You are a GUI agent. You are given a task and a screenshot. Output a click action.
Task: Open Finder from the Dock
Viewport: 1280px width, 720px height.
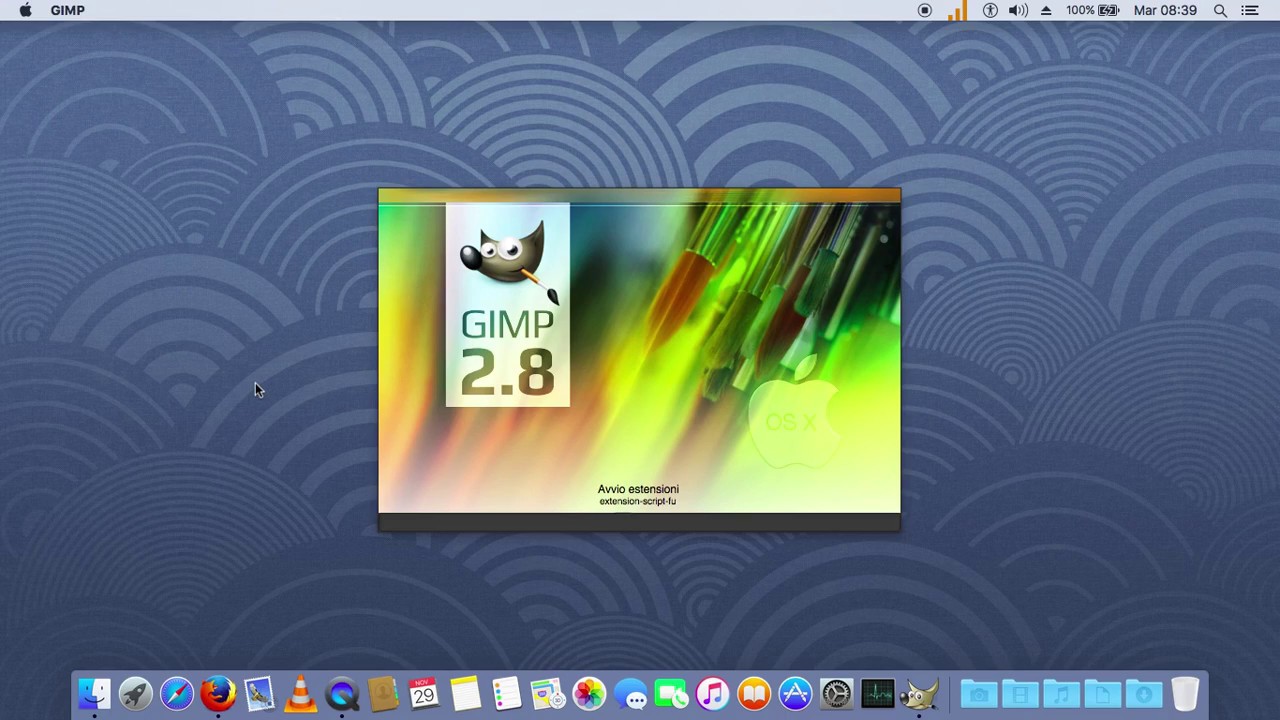94,694
